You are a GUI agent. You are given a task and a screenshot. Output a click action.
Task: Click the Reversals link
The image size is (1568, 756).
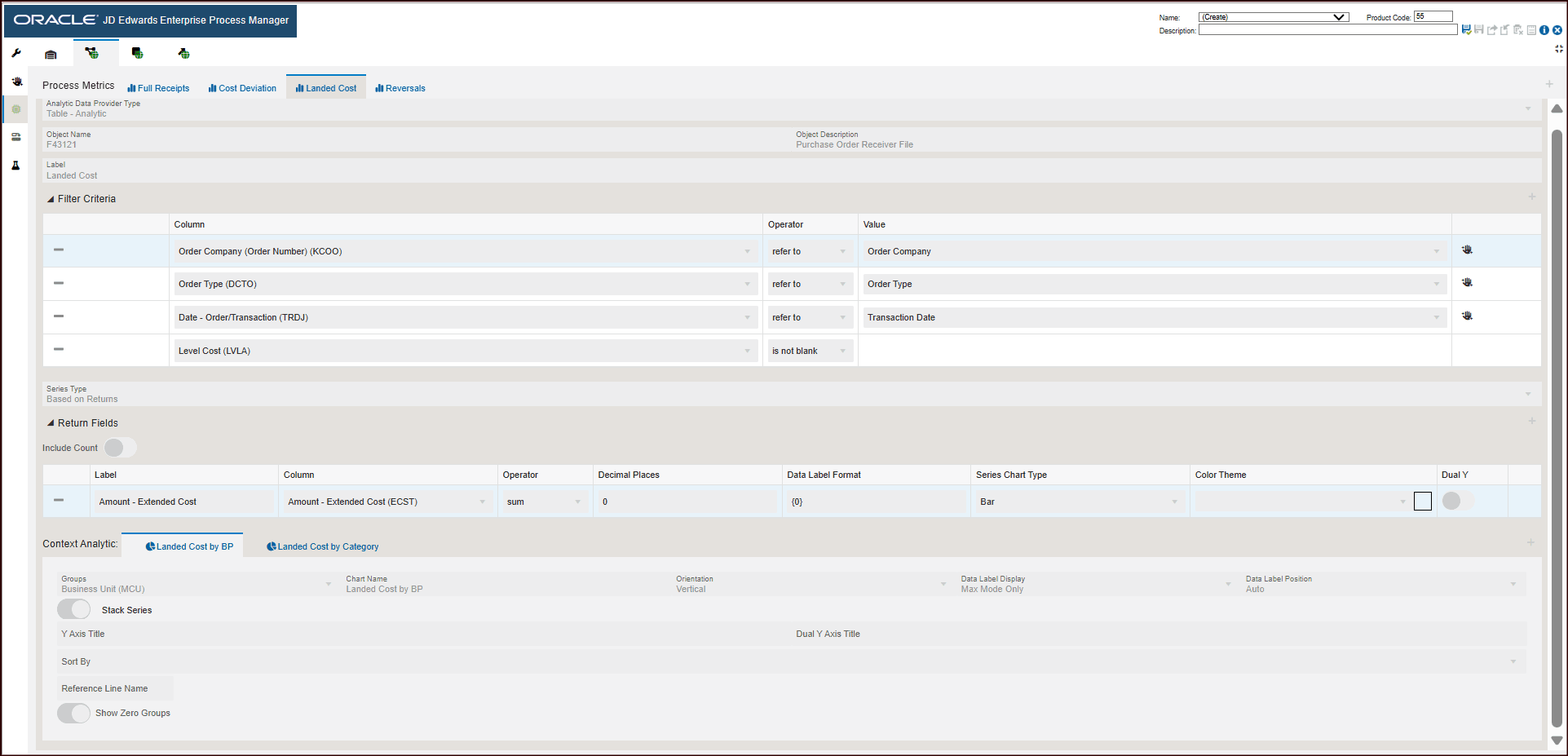pyautogui.click(x=400, y=87)
